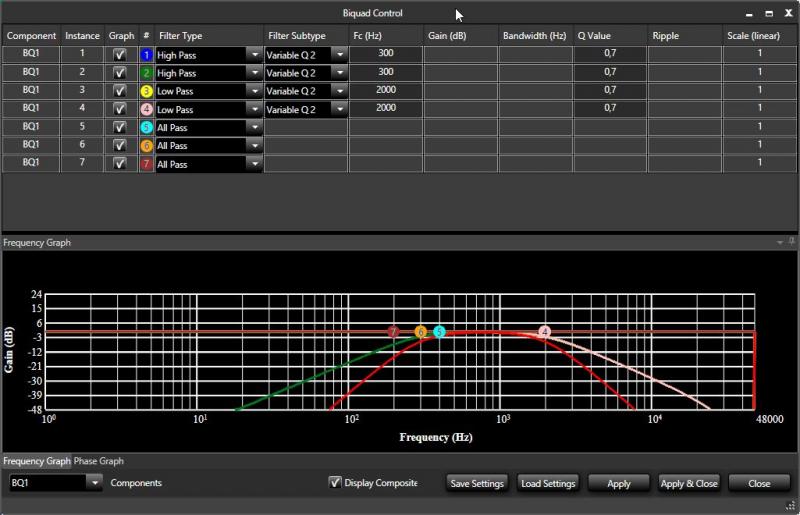The image size is (800, 515).
Task: Click the red filter 7 number badge
Action: coord(146,163)
